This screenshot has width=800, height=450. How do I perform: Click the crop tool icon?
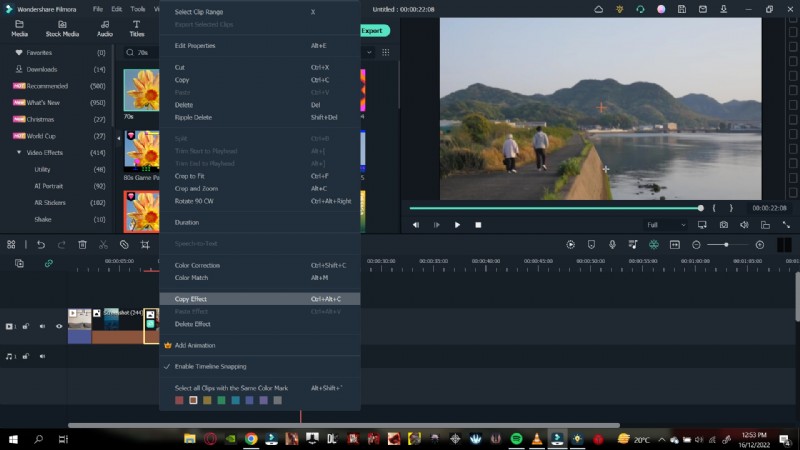click(145, 245)
